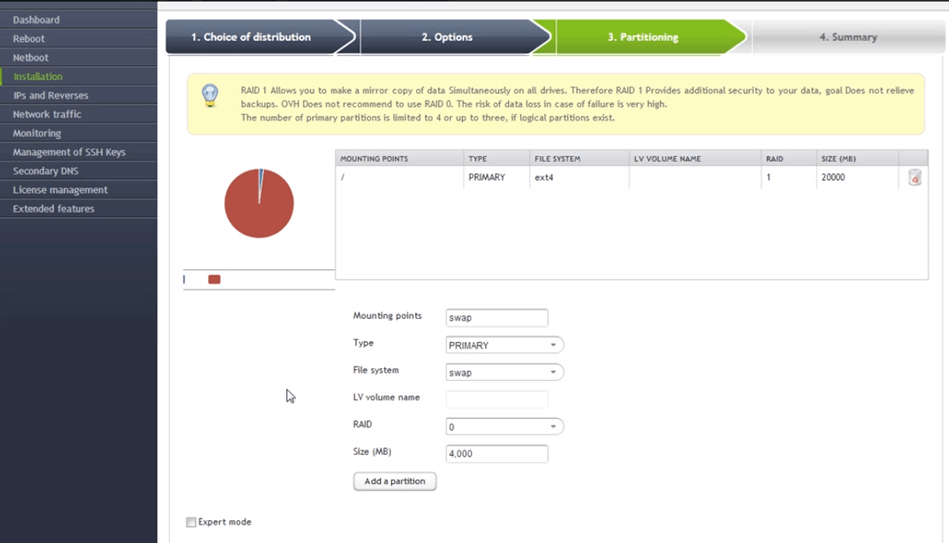Go to step 1 Choice of distribution
The width and height of the screenshot is (949, 543).
coord(257,37)
